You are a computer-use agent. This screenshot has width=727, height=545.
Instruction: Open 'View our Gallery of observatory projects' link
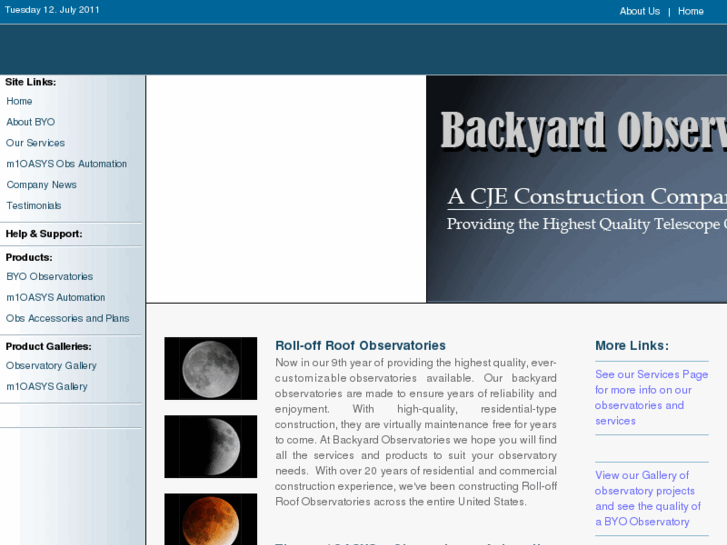tap(648, 499)
